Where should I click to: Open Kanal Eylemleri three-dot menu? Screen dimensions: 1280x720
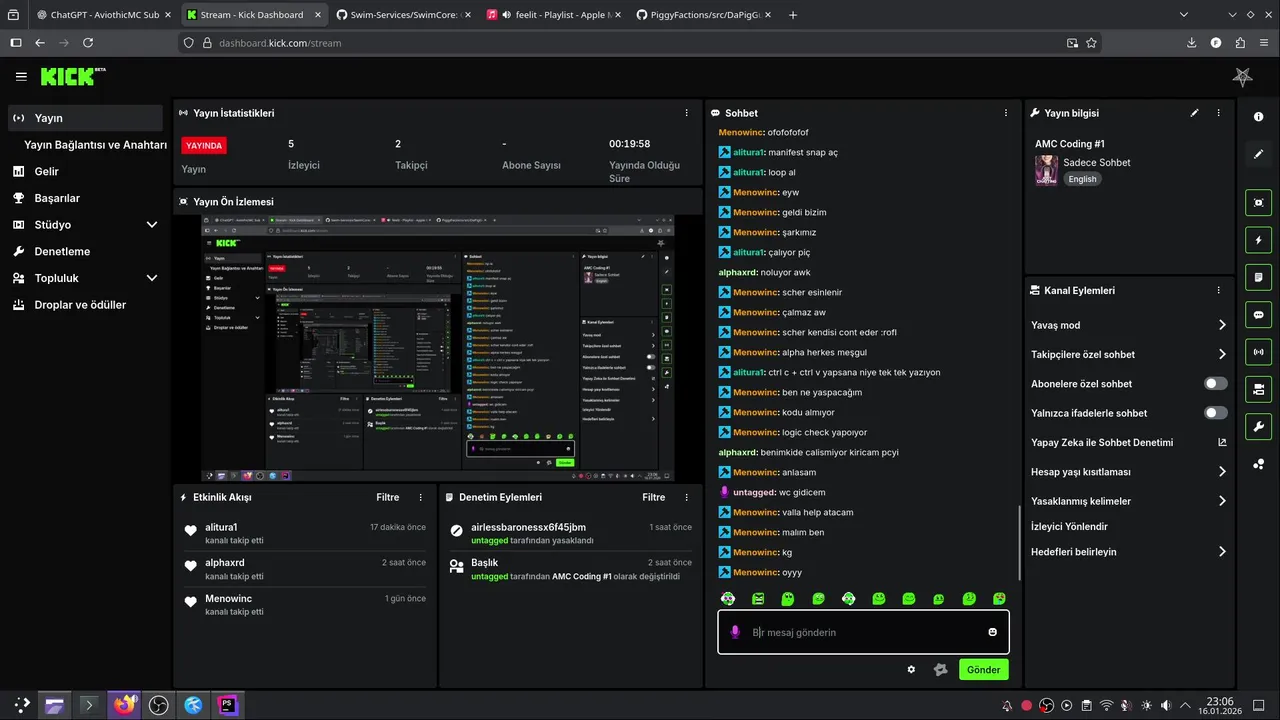pyautogui.click(x=1218, y=290)
